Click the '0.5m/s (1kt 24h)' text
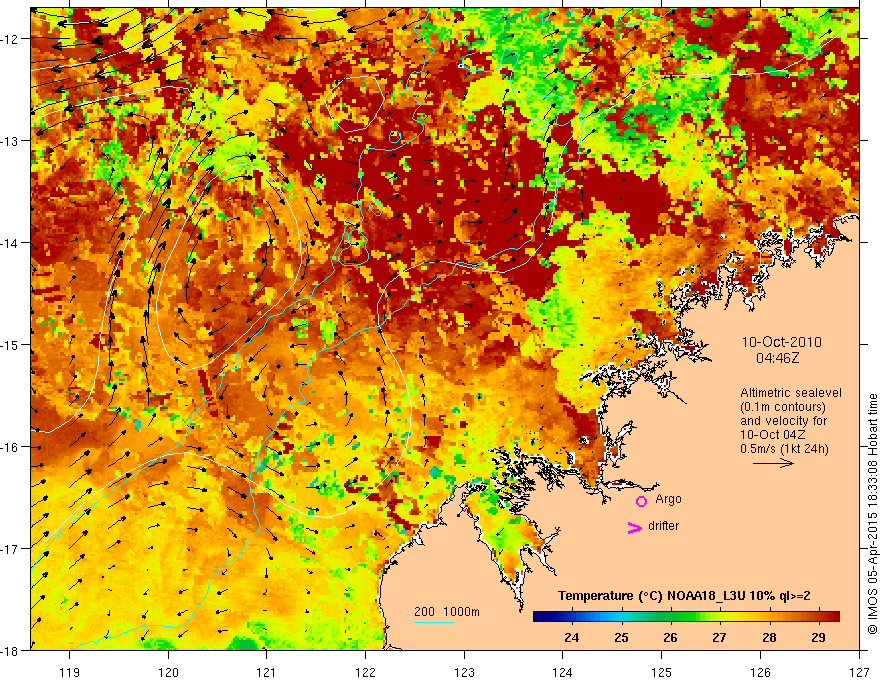 pos(784,449)
